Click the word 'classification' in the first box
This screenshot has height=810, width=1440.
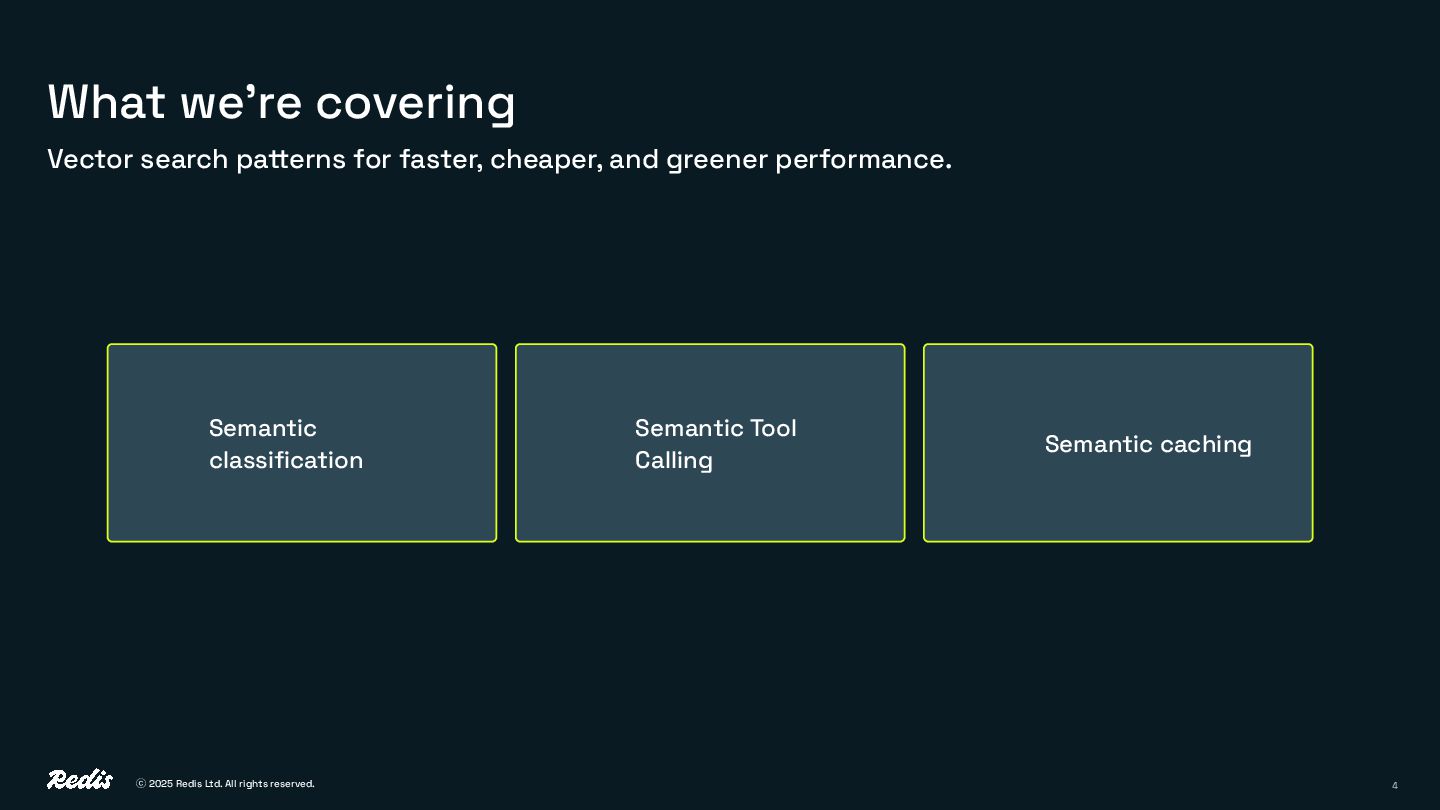point(286,460)
